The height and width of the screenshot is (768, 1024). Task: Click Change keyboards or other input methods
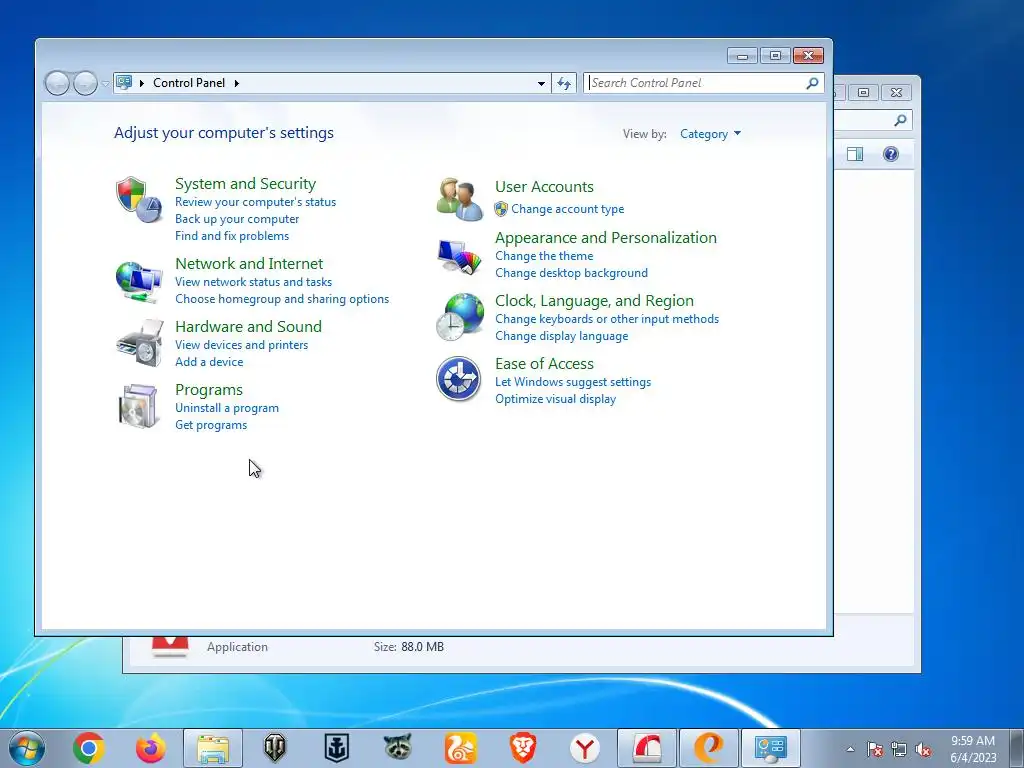[607, 319]
